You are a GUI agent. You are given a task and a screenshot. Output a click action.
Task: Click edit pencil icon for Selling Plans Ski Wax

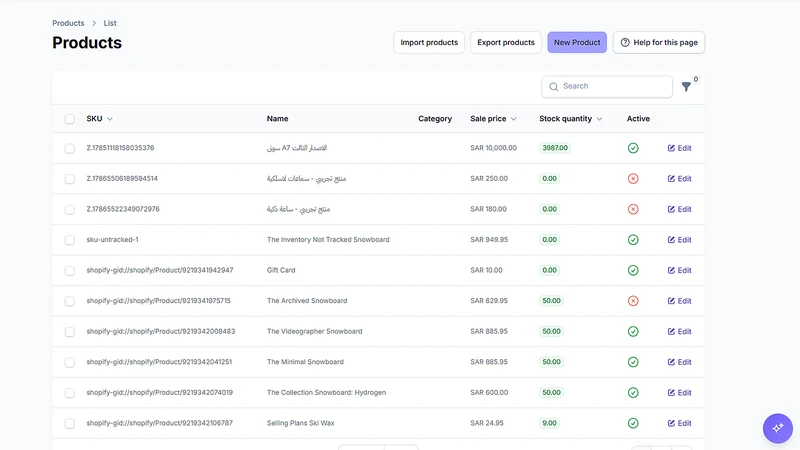click(671, 423)
